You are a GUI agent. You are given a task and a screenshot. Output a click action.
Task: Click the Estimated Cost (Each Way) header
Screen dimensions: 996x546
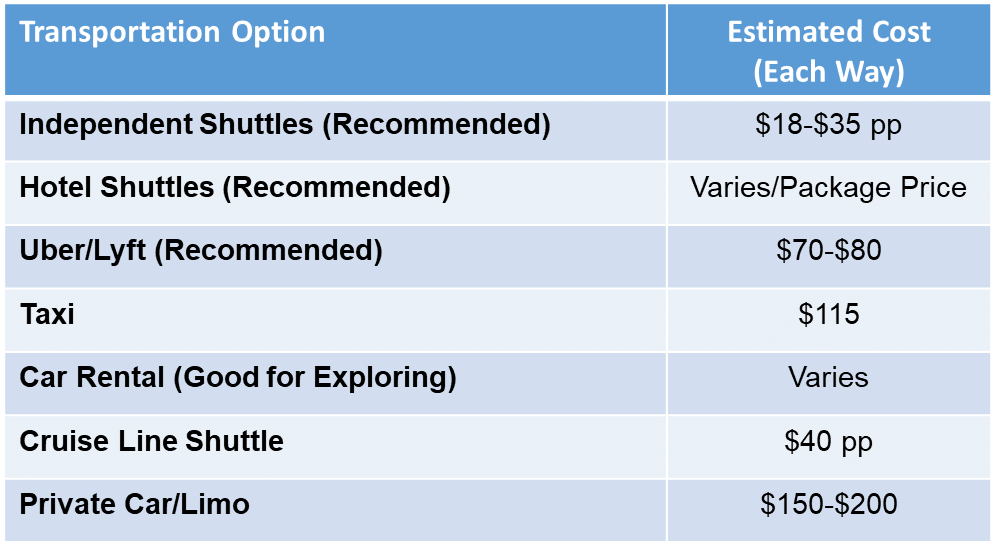pos(828,51)
